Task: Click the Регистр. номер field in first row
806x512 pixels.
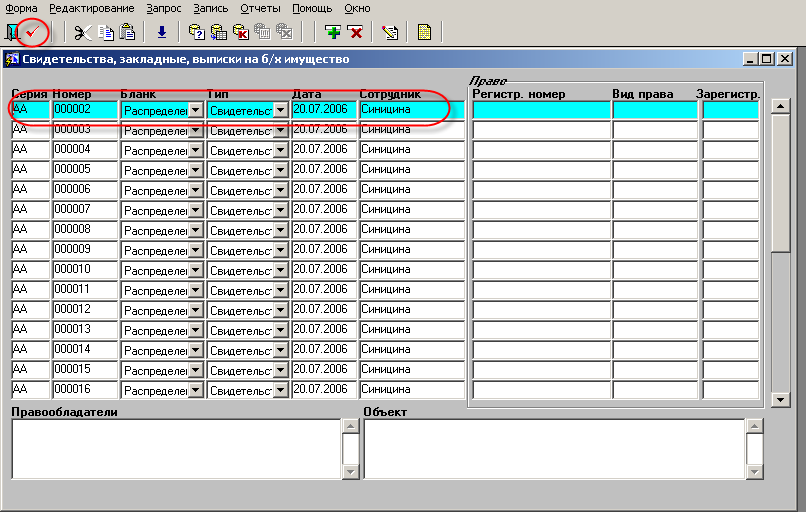Action: click(541, 110)
